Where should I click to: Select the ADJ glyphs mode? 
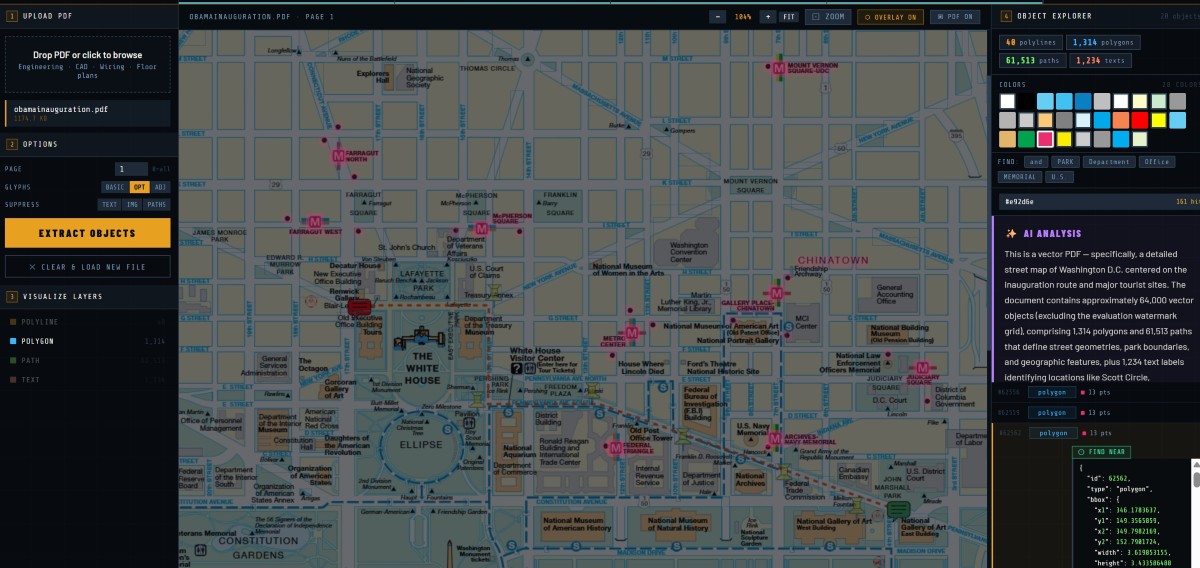click(x=161, y=187)
